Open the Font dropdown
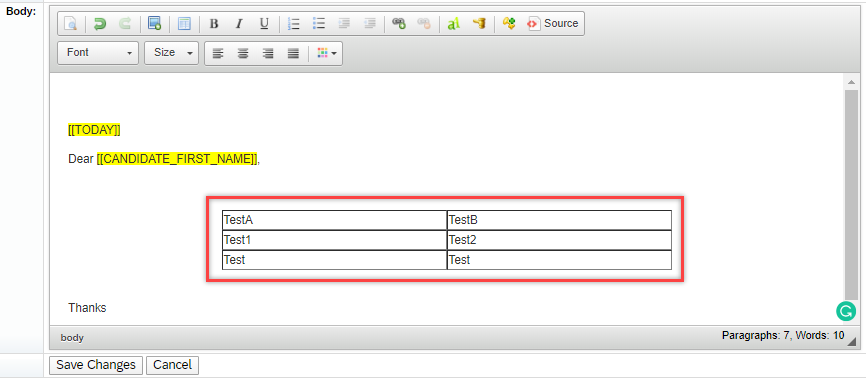 click(x=98, y=53)
